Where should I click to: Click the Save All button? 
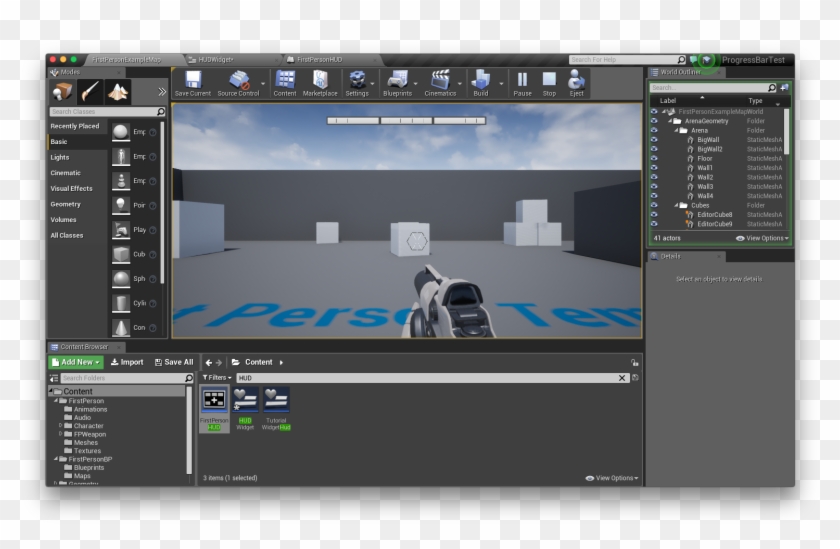tap(174, 362)
